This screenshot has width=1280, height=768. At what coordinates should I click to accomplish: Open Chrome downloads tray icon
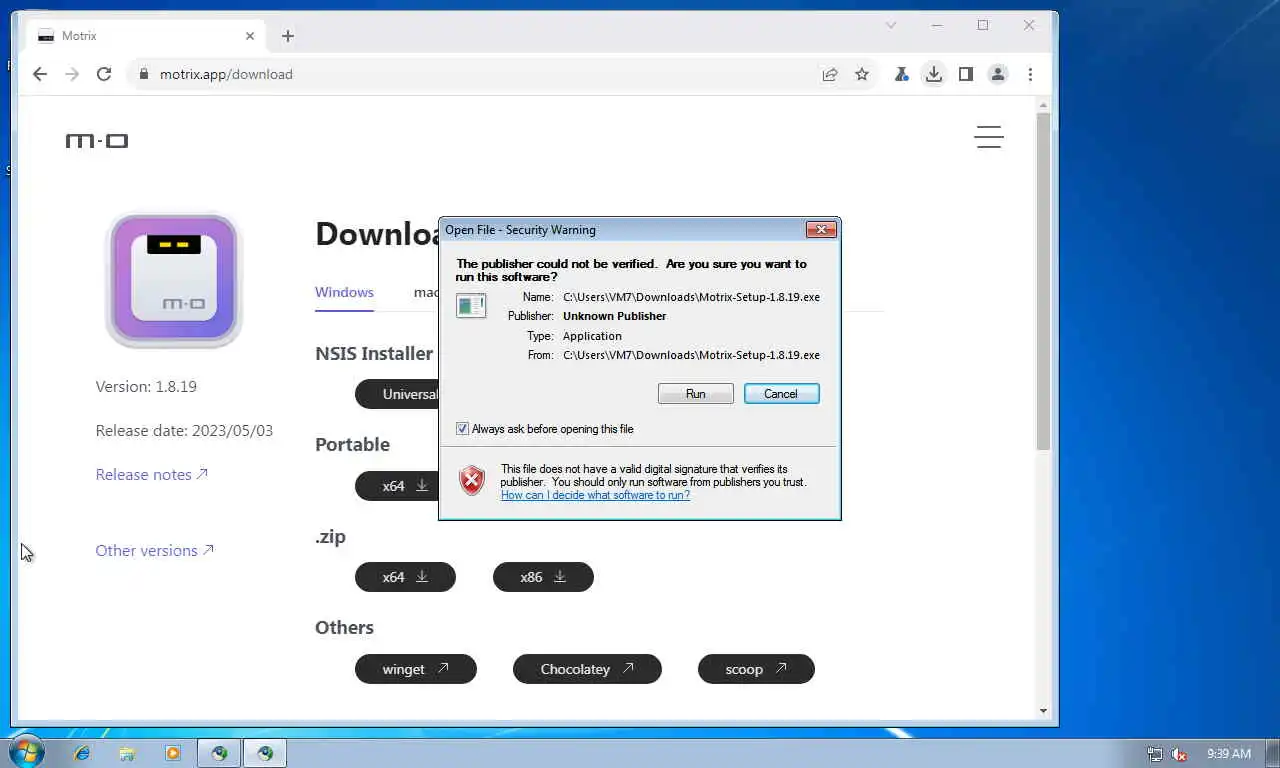[933, 74]
